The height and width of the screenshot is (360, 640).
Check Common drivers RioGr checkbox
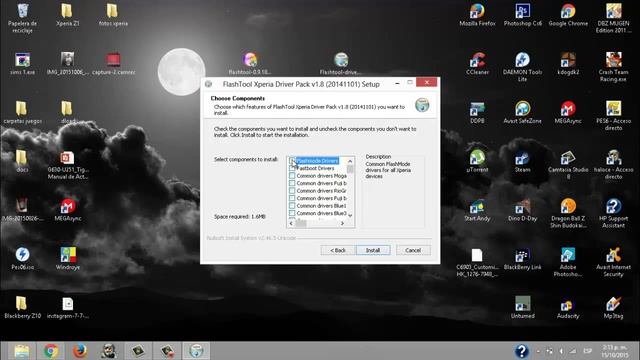(292, 191)
